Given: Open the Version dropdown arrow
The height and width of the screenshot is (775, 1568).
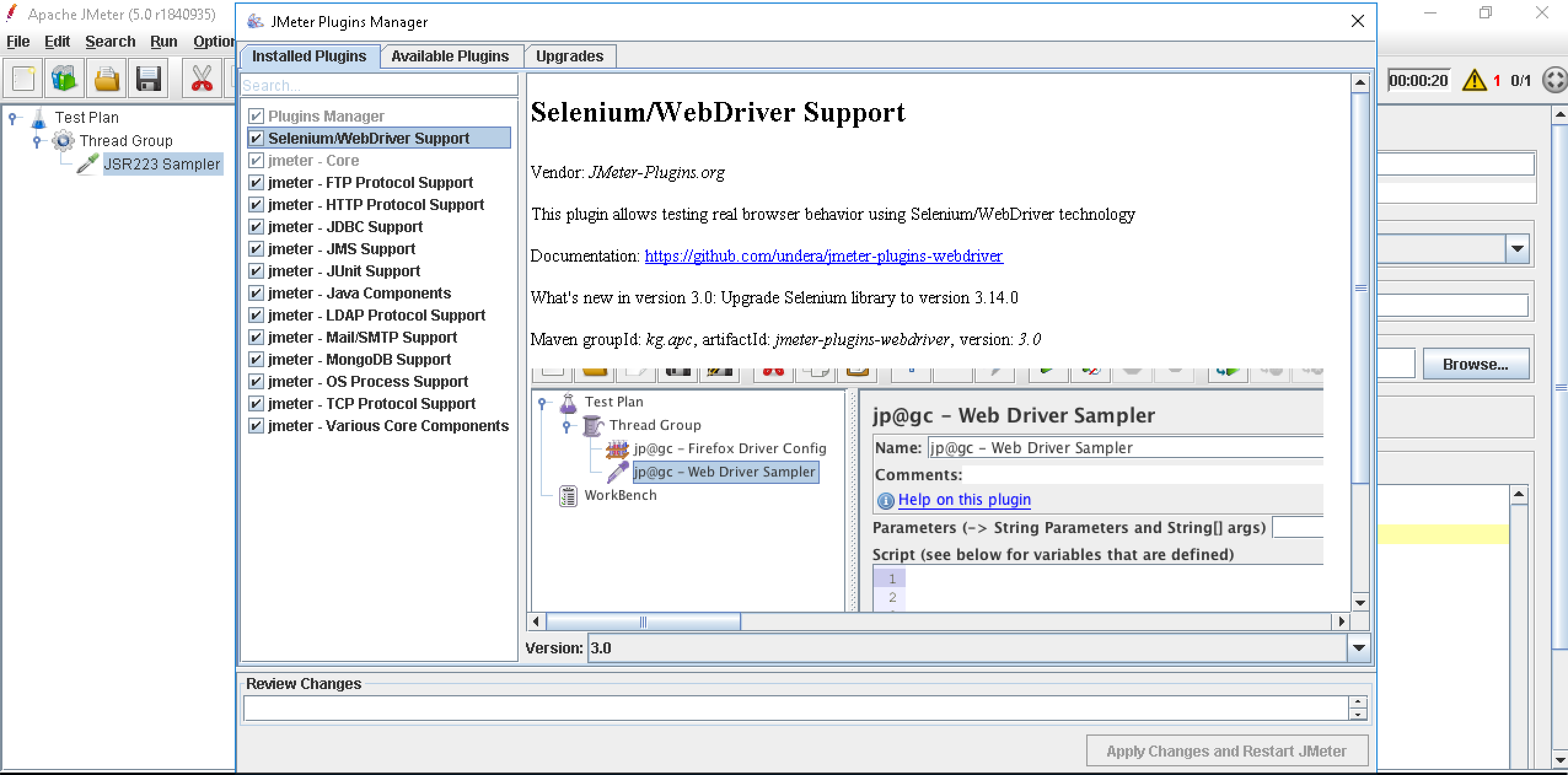Looking at the screenshot, I should (x=1358, y=648).
